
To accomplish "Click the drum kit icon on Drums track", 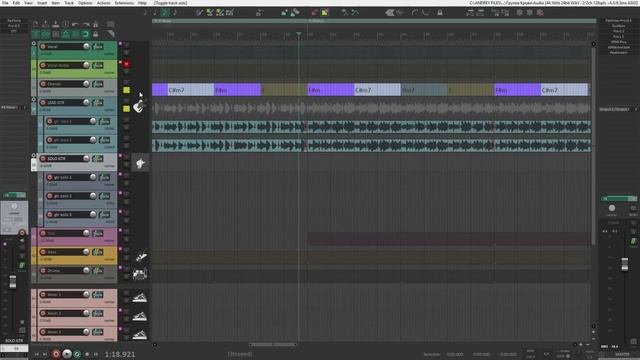I will point(140,274).
